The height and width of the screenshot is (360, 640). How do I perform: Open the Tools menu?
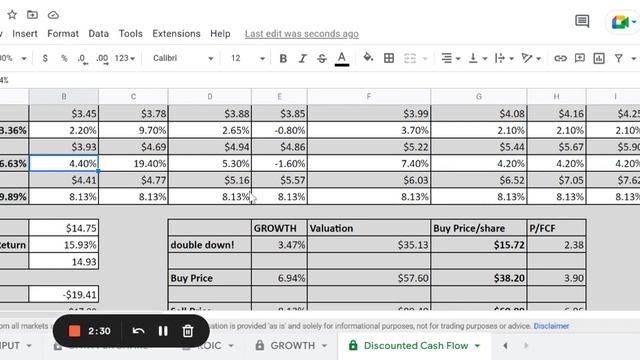coord(131,34)
